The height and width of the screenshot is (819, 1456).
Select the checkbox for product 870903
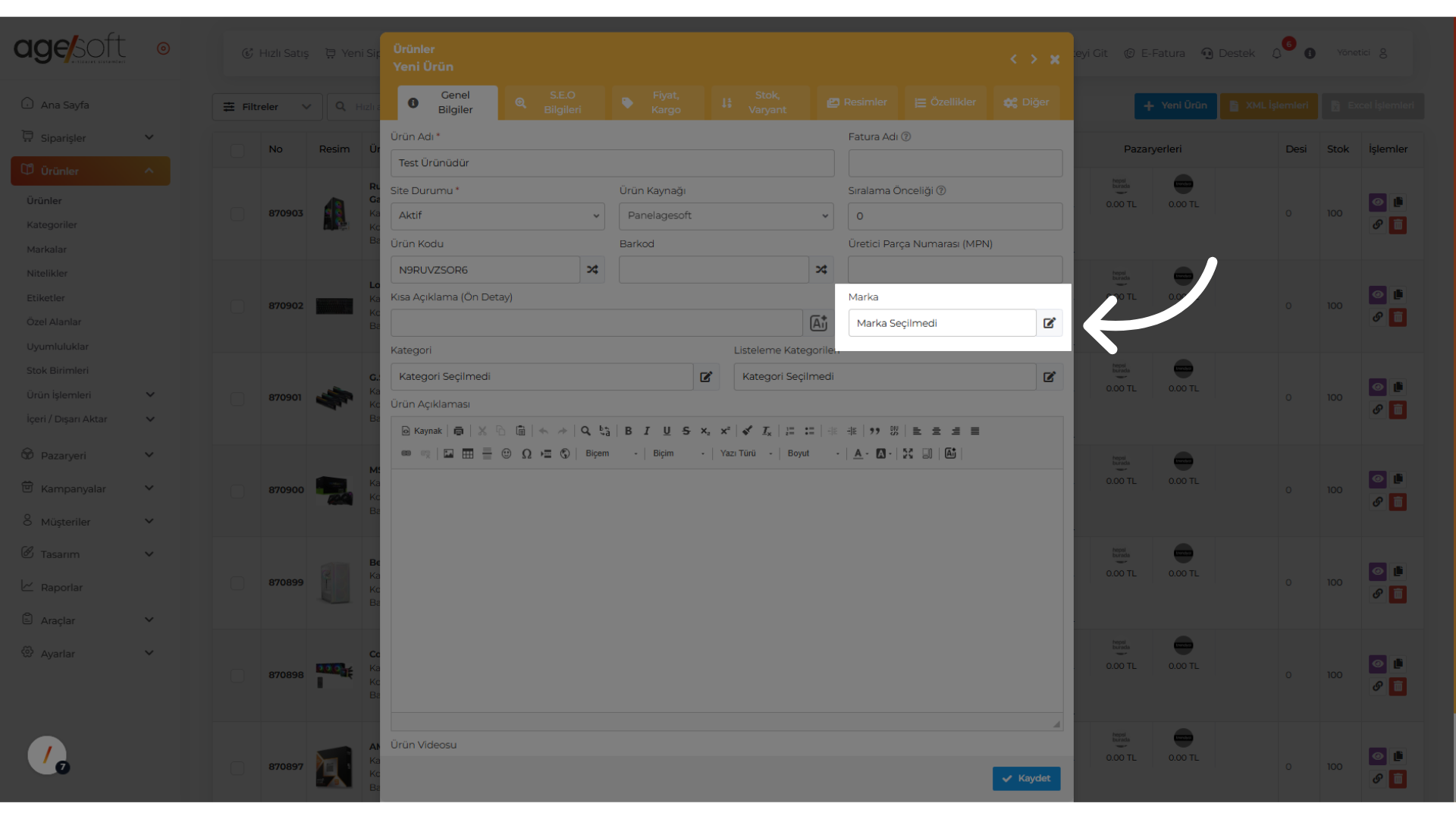[237, 214]
